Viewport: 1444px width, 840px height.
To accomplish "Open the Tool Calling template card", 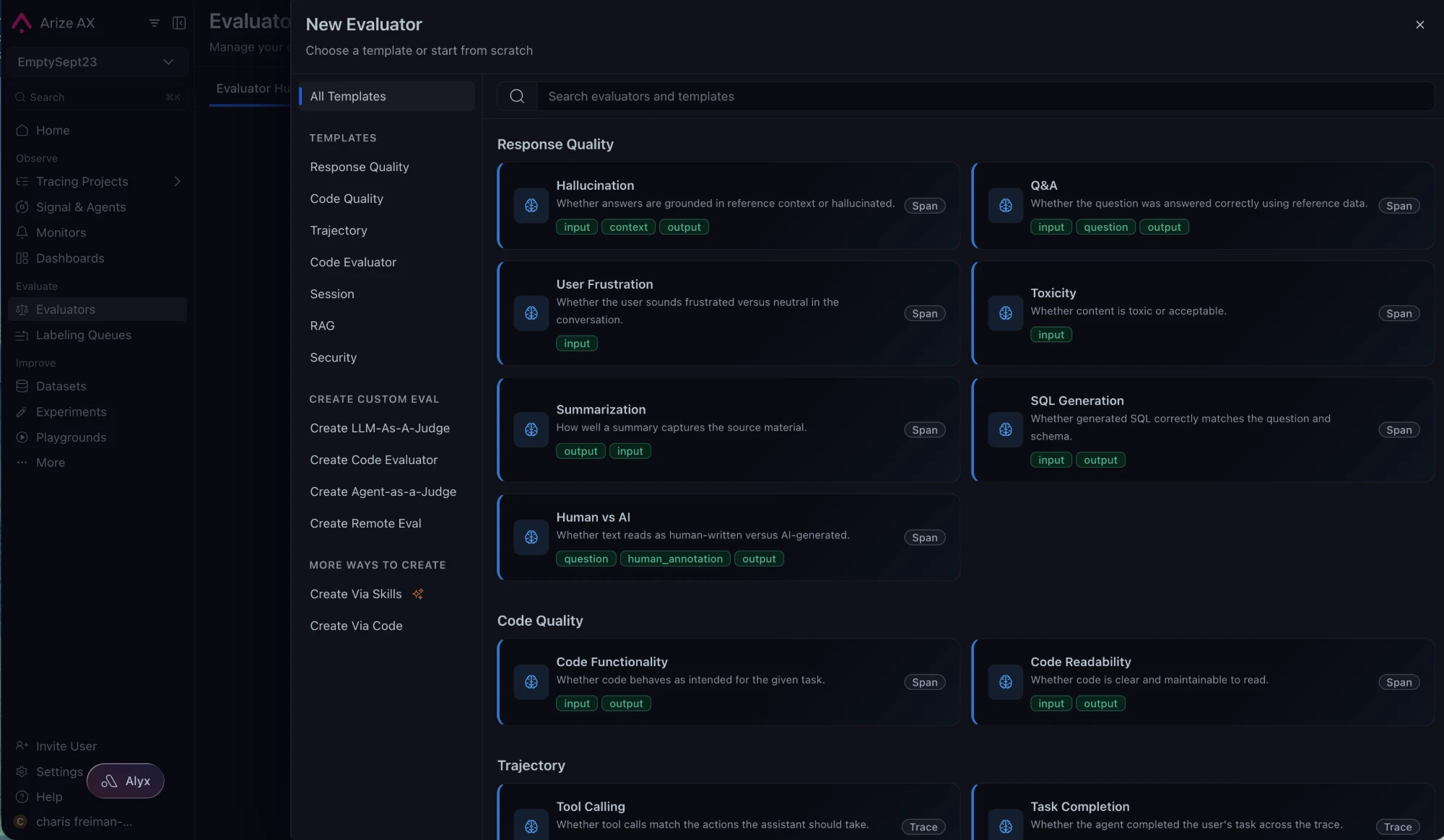I will tap(728, 812).
